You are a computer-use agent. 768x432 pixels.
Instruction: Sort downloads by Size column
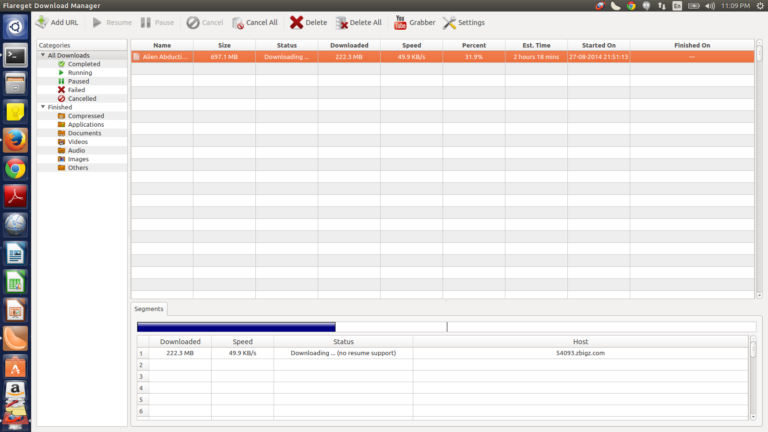[x=224, y=45]
